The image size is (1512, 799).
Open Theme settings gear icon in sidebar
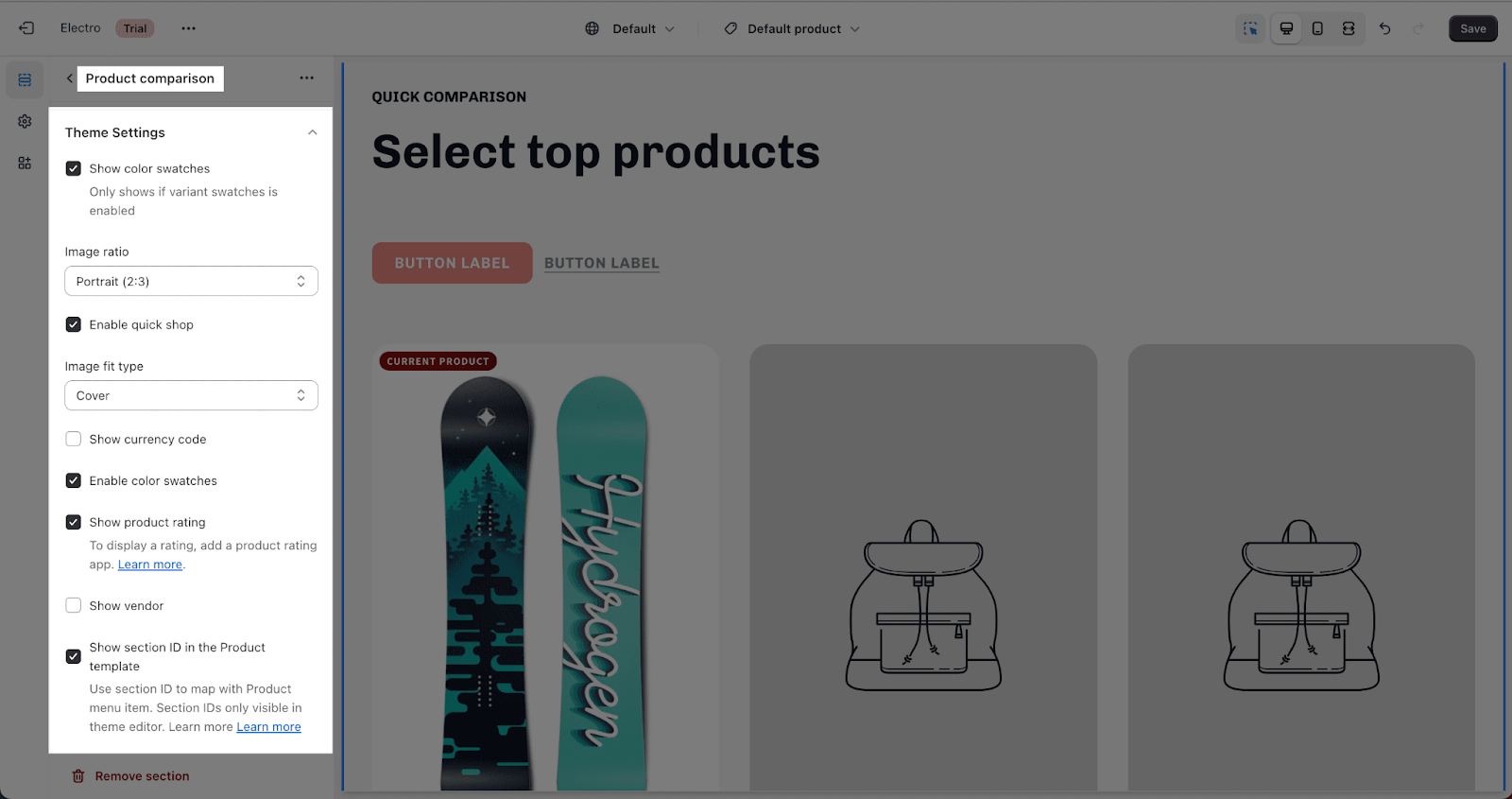pyautogui.click(x=25, y=121)
